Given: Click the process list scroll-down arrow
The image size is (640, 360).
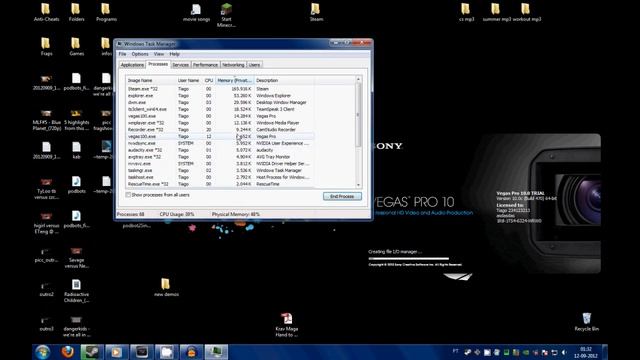Looking at the screenshot, I should [x=358, y=185].
